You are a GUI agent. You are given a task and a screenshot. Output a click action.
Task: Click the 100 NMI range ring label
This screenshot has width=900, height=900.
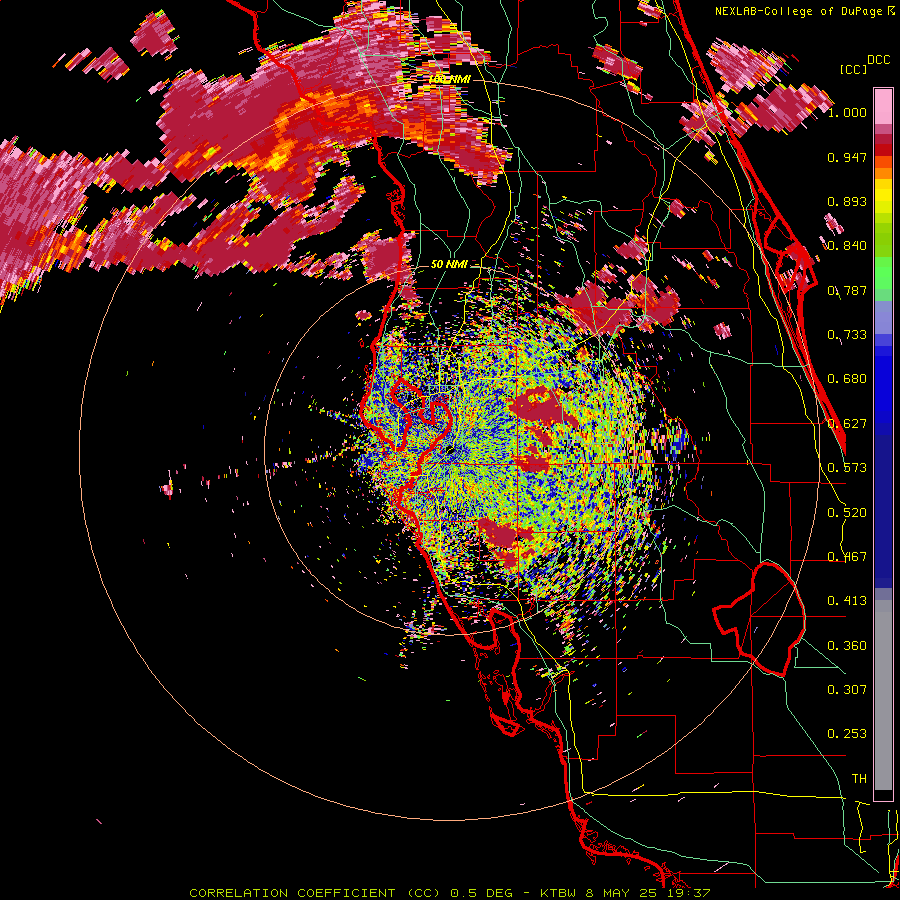tap(449, 79)
